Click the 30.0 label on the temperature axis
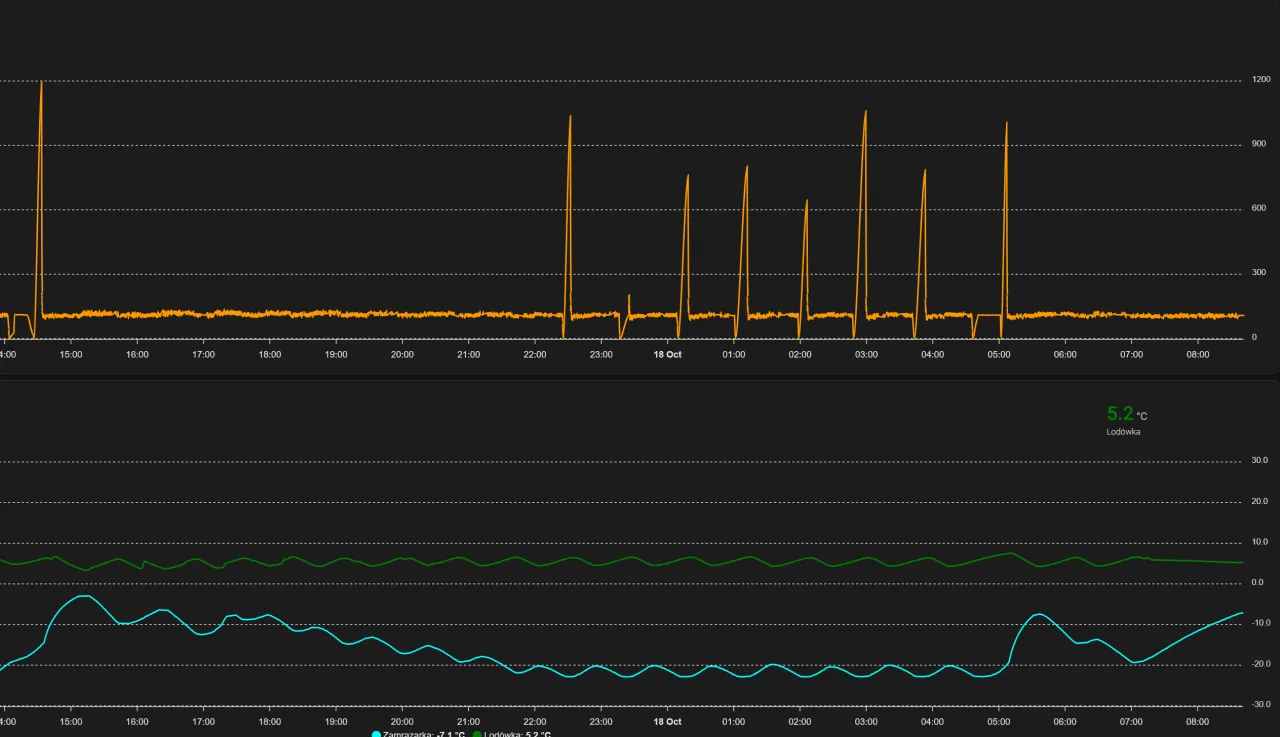 click(x=1259, y=461)
